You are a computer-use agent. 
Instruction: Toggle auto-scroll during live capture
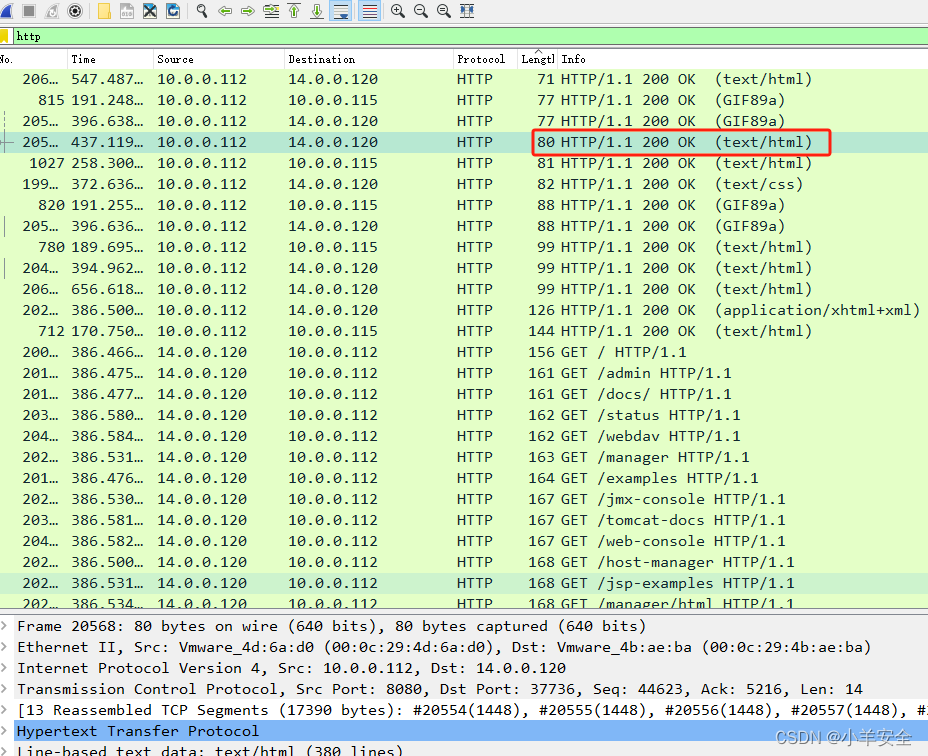[x=341, y=11]
